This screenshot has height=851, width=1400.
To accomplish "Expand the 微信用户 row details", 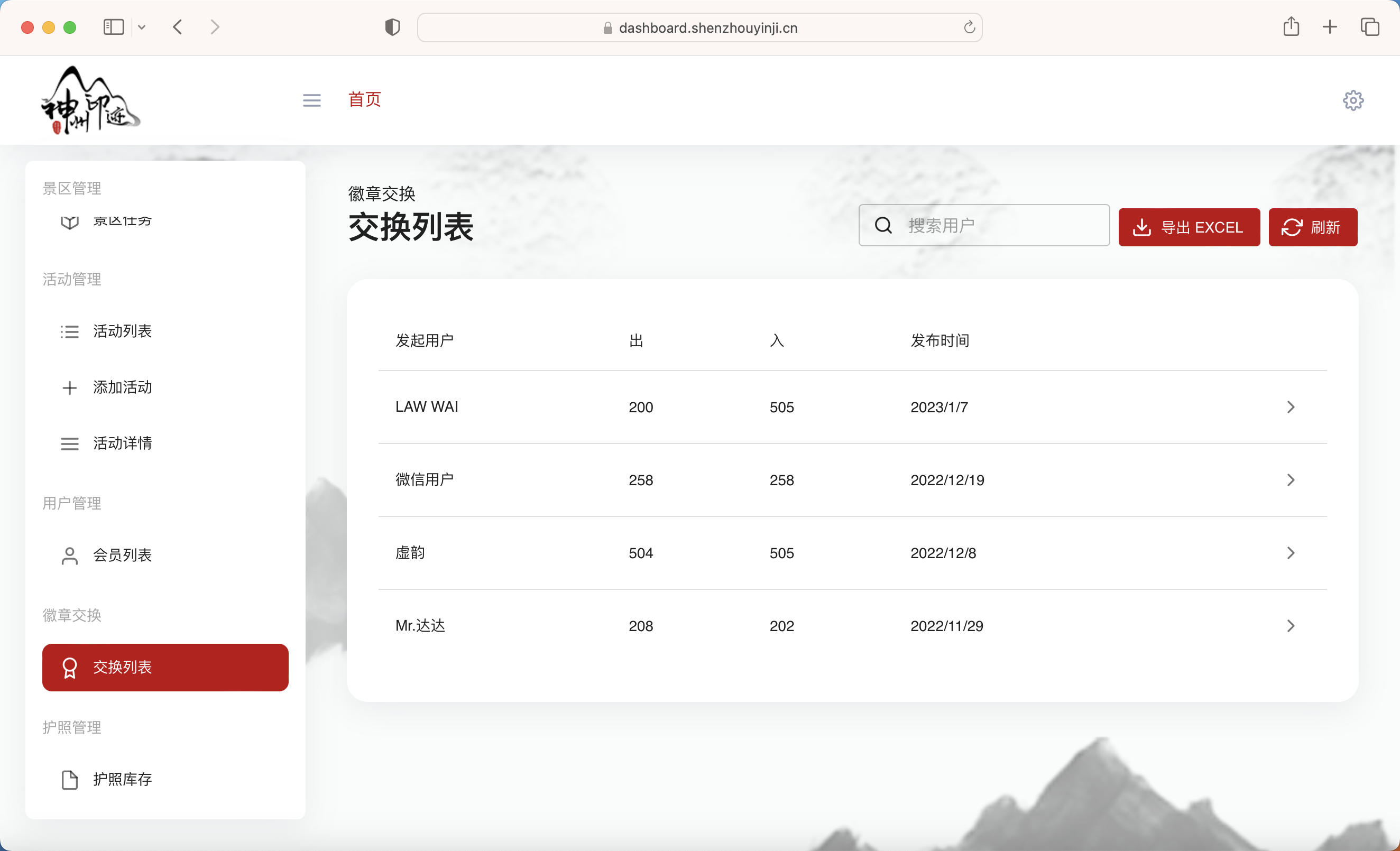I will [x=1290, y=479].
